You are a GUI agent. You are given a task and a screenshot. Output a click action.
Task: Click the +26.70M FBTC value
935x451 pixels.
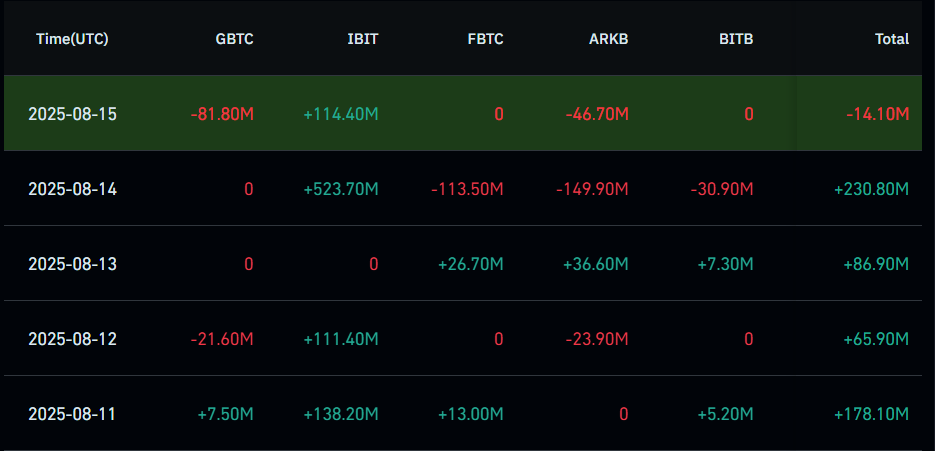(x=471, y=264)
